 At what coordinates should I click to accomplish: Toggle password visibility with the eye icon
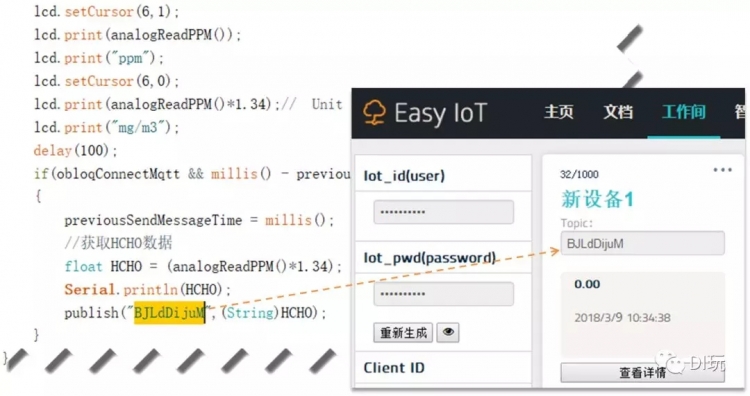click(448, 332)
